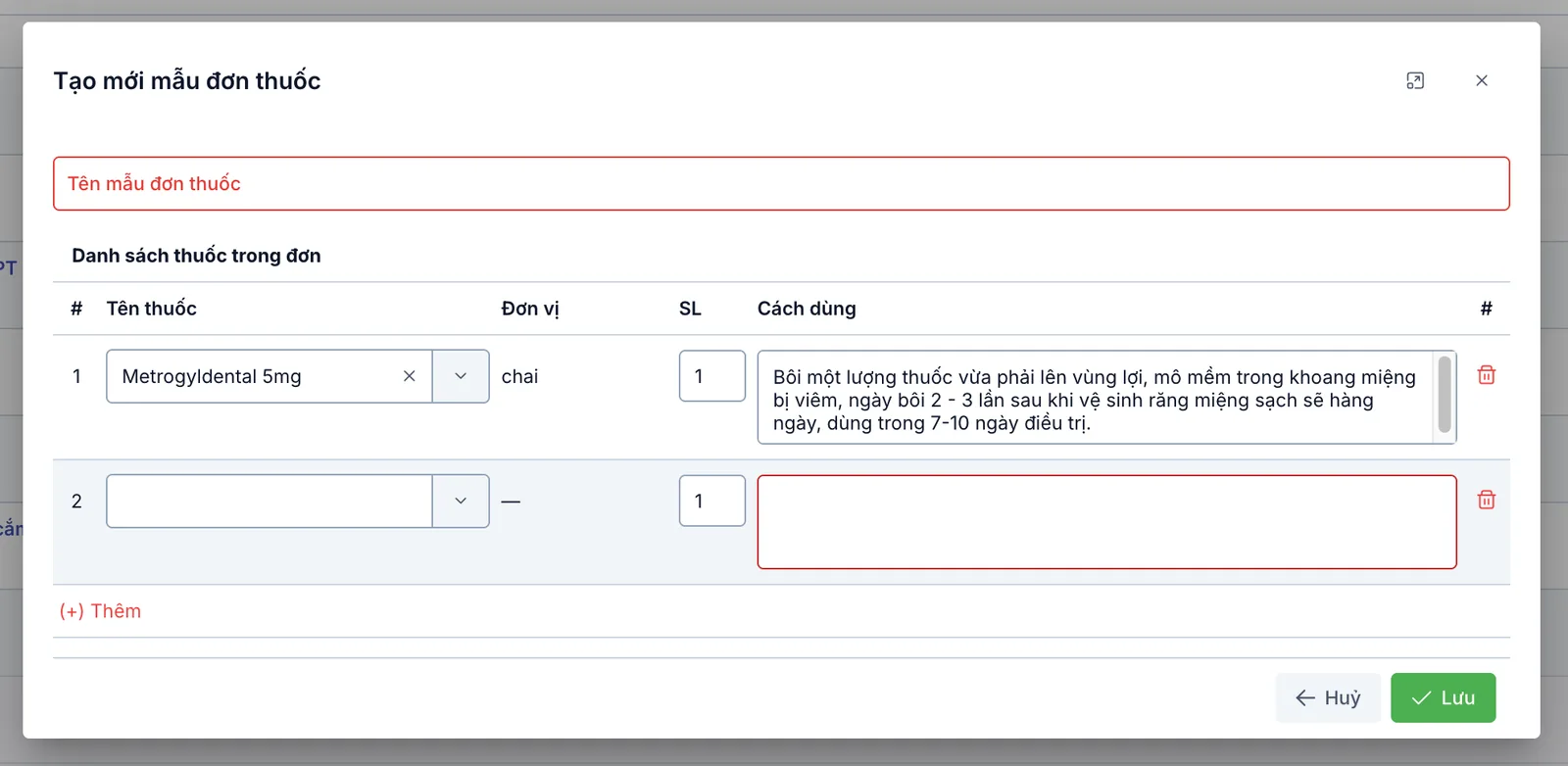This screenshot has height=766, width=1568.
Task: Click the Đơn vị column header
Action: pyautogui.click(x=530, y=309)
